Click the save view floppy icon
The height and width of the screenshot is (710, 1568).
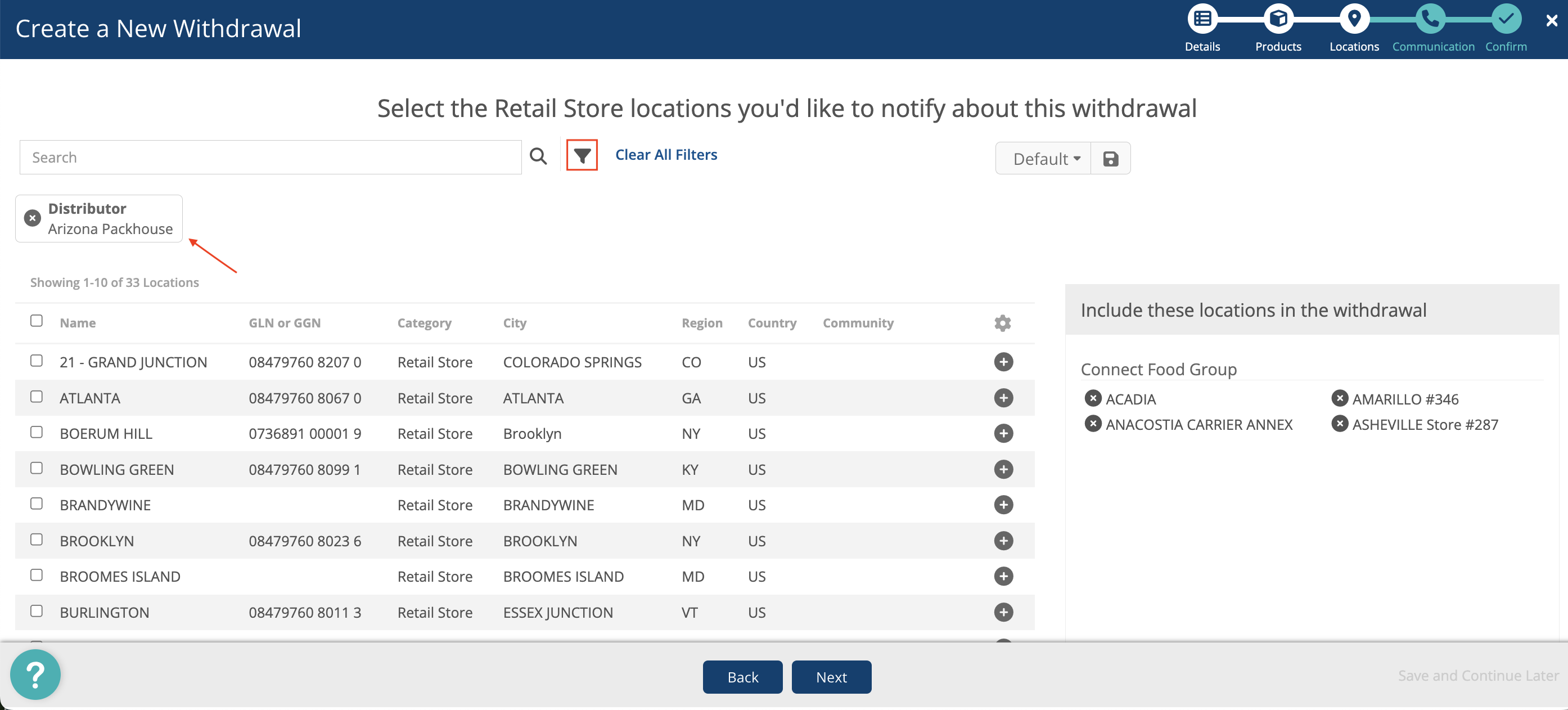tap(1110, 158)
